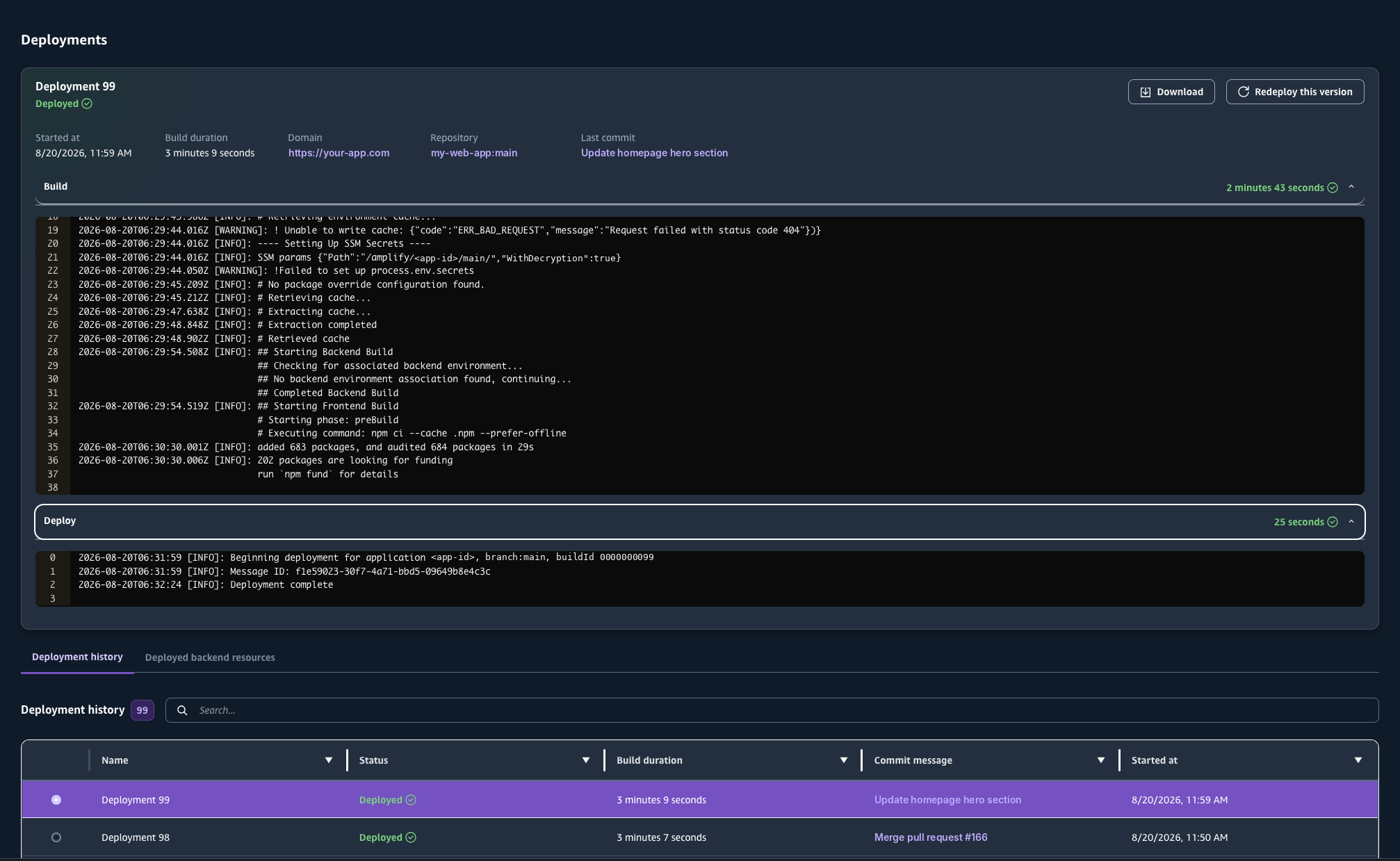Select the Deployment 99 radio button

click(56, 800)
